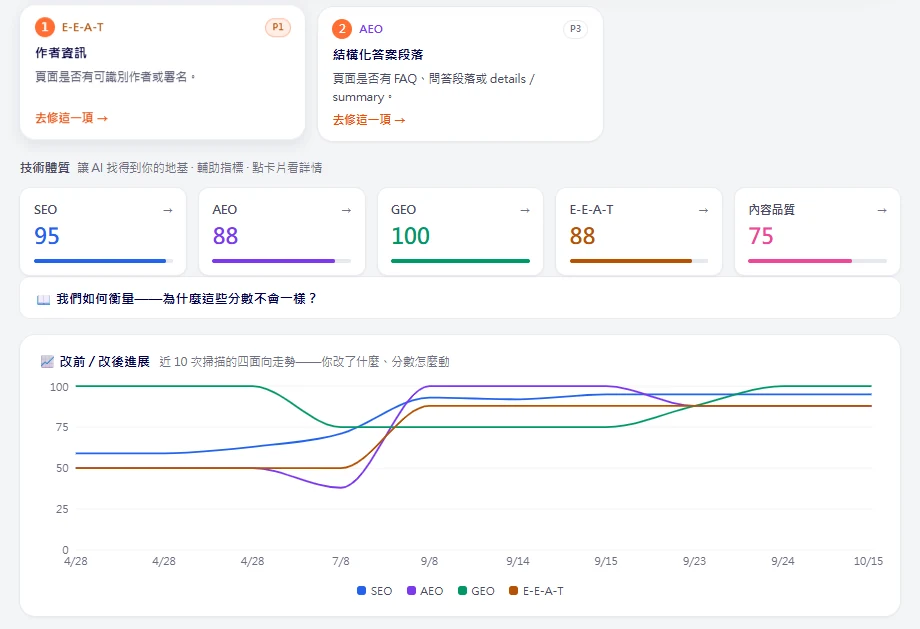Click the 7/8 date on chart axis

click(341, 561)
